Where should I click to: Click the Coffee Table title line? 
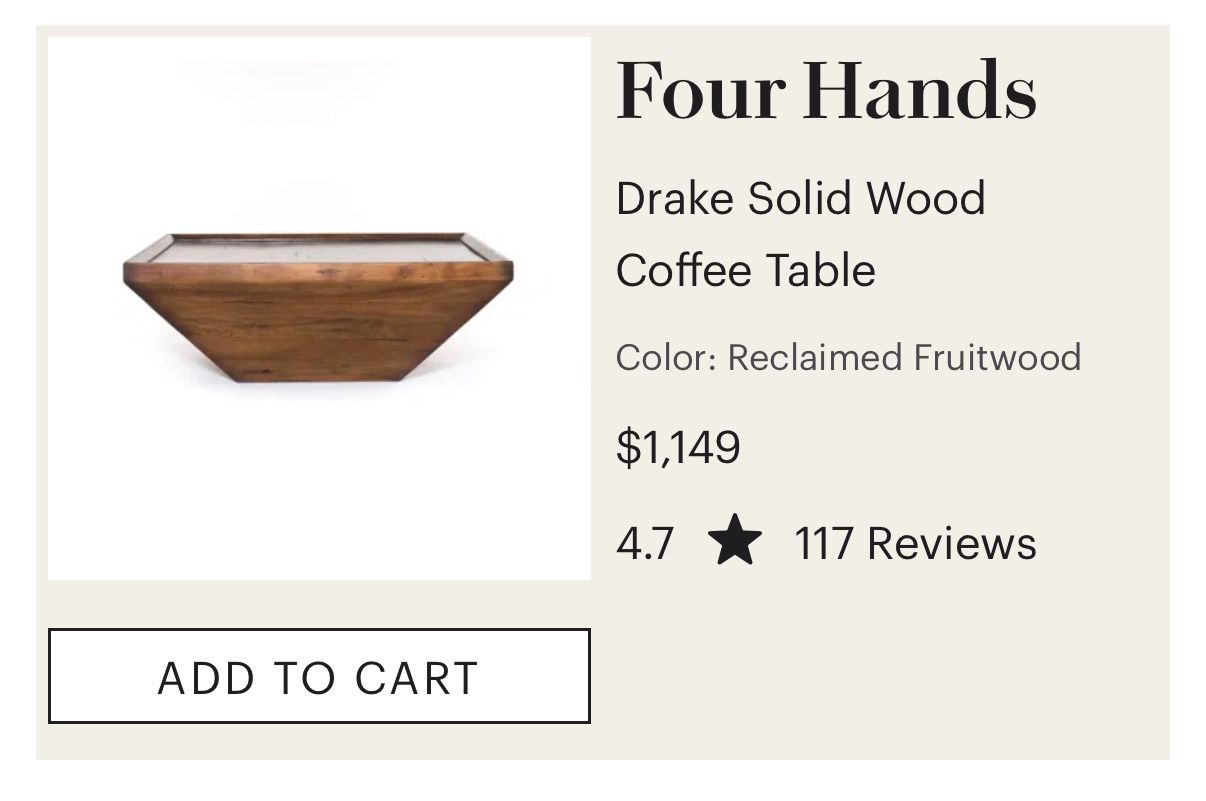click(x=745, y=270)
